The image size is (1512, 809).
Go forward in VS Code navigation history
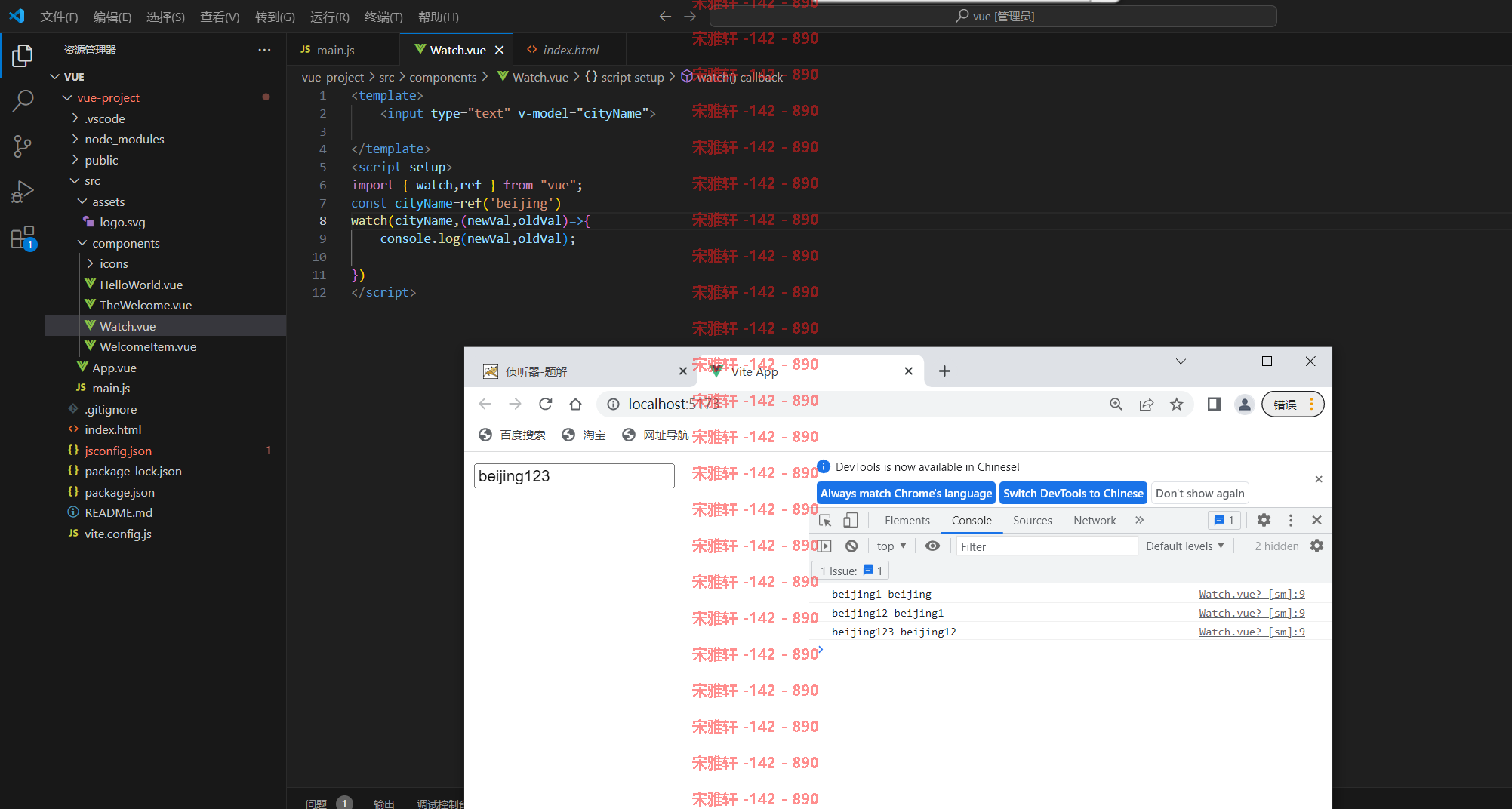tap(690, 16)
